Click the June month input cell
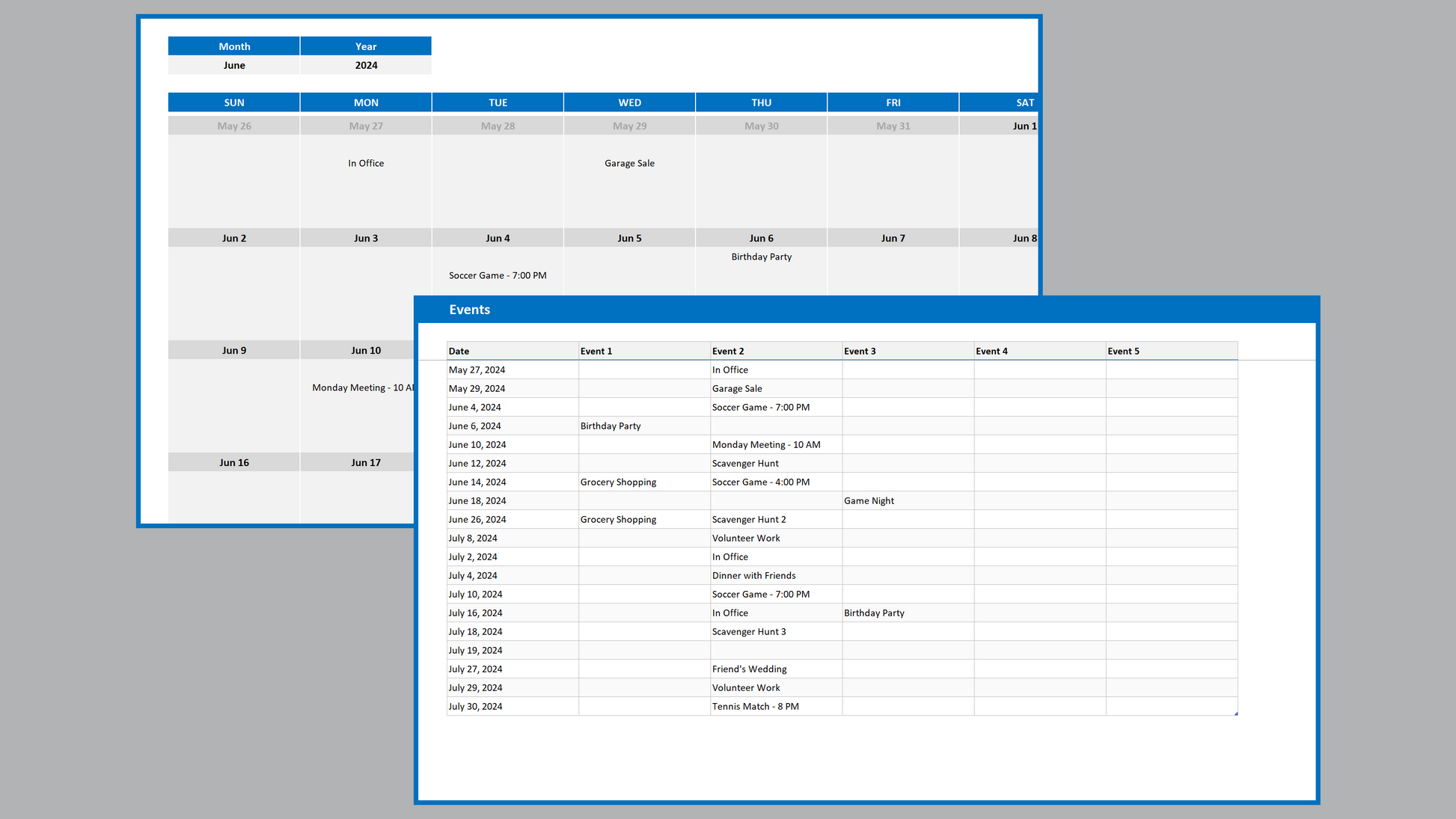The image size is (1456, 819). tap(233, 65)
